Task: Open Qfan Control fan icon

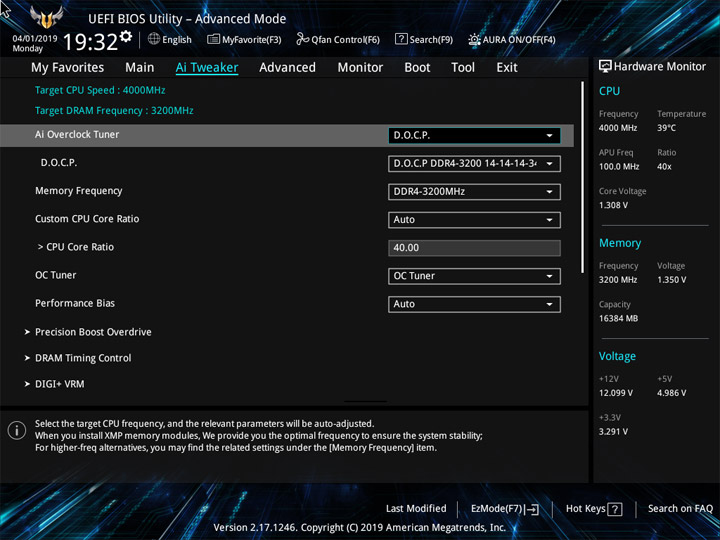Action: point(302,39)
